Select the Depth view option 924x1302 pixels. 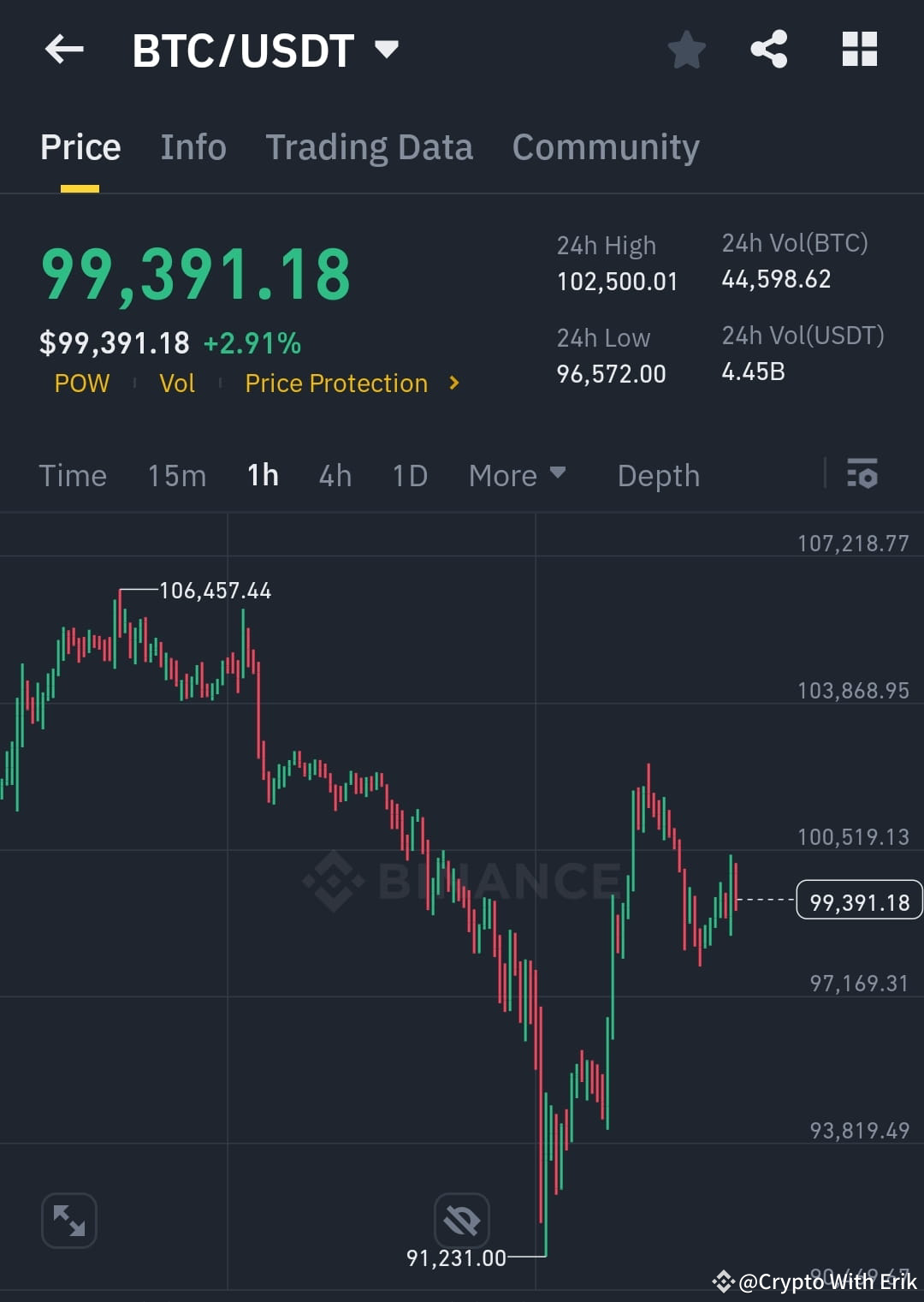coord(658,475)
